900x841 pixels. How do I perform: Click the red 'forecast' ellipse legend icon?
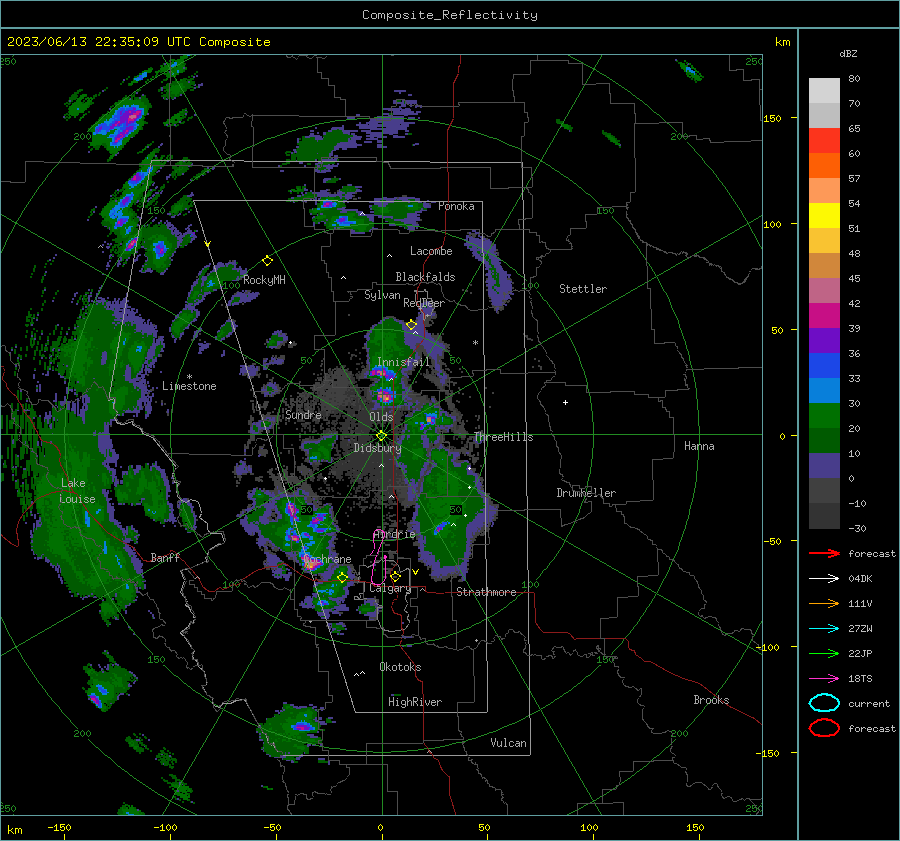click(824, 728)
